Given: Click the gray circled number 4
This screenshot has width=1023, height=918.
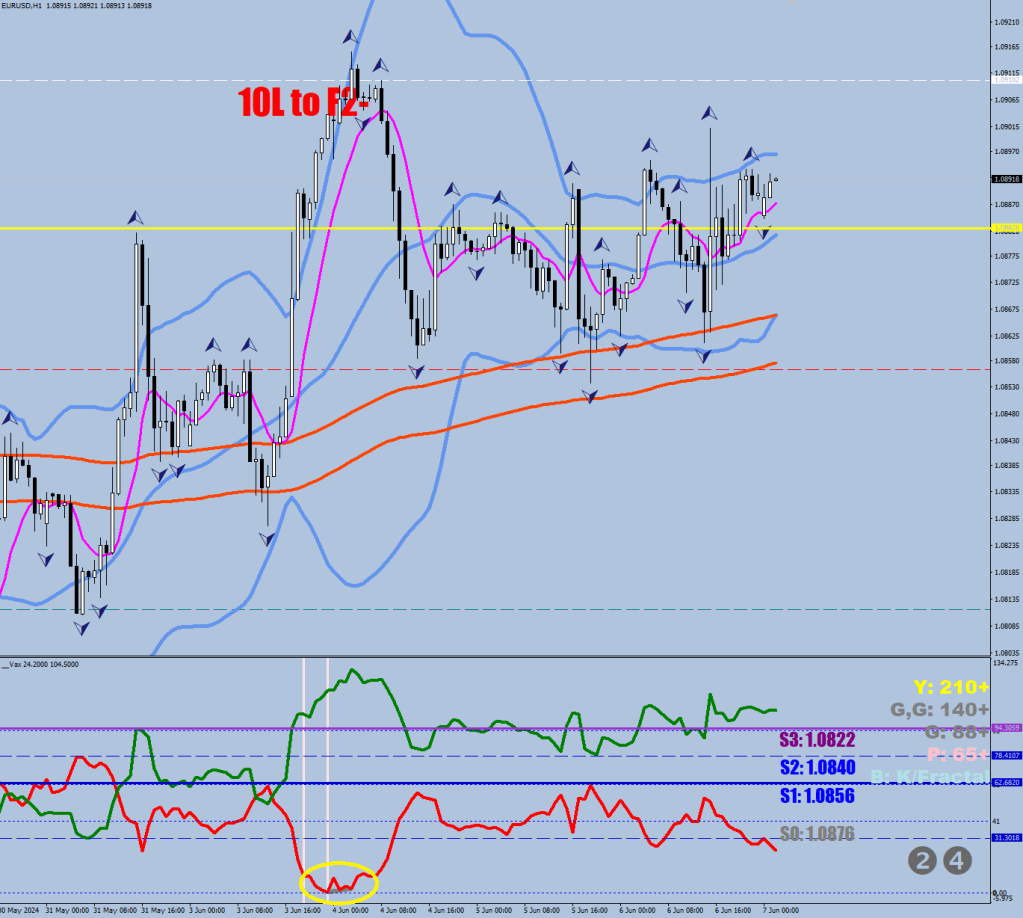Looking at the screenshot, I should tap(958, 859).
